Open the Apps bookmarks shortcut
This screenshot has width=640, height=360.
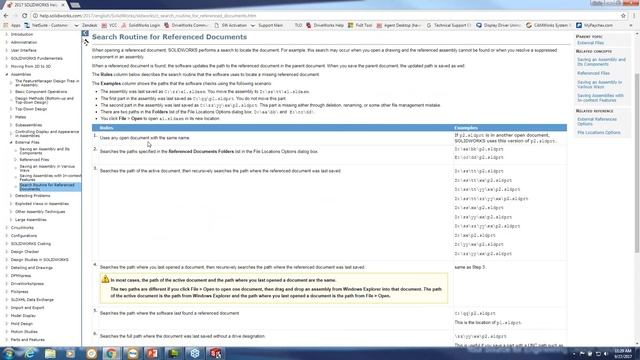pyautogui.click(x=12, y=25)
